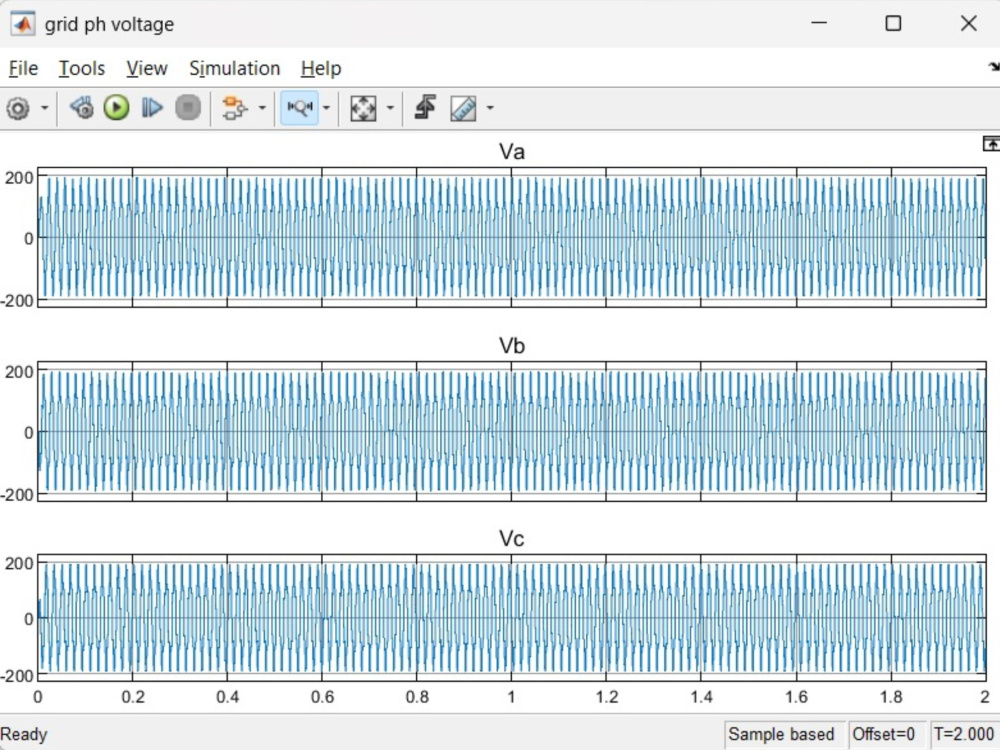Close the grid ph voltage window
The width and height of the screenshot is (1000, 750).
969,24
